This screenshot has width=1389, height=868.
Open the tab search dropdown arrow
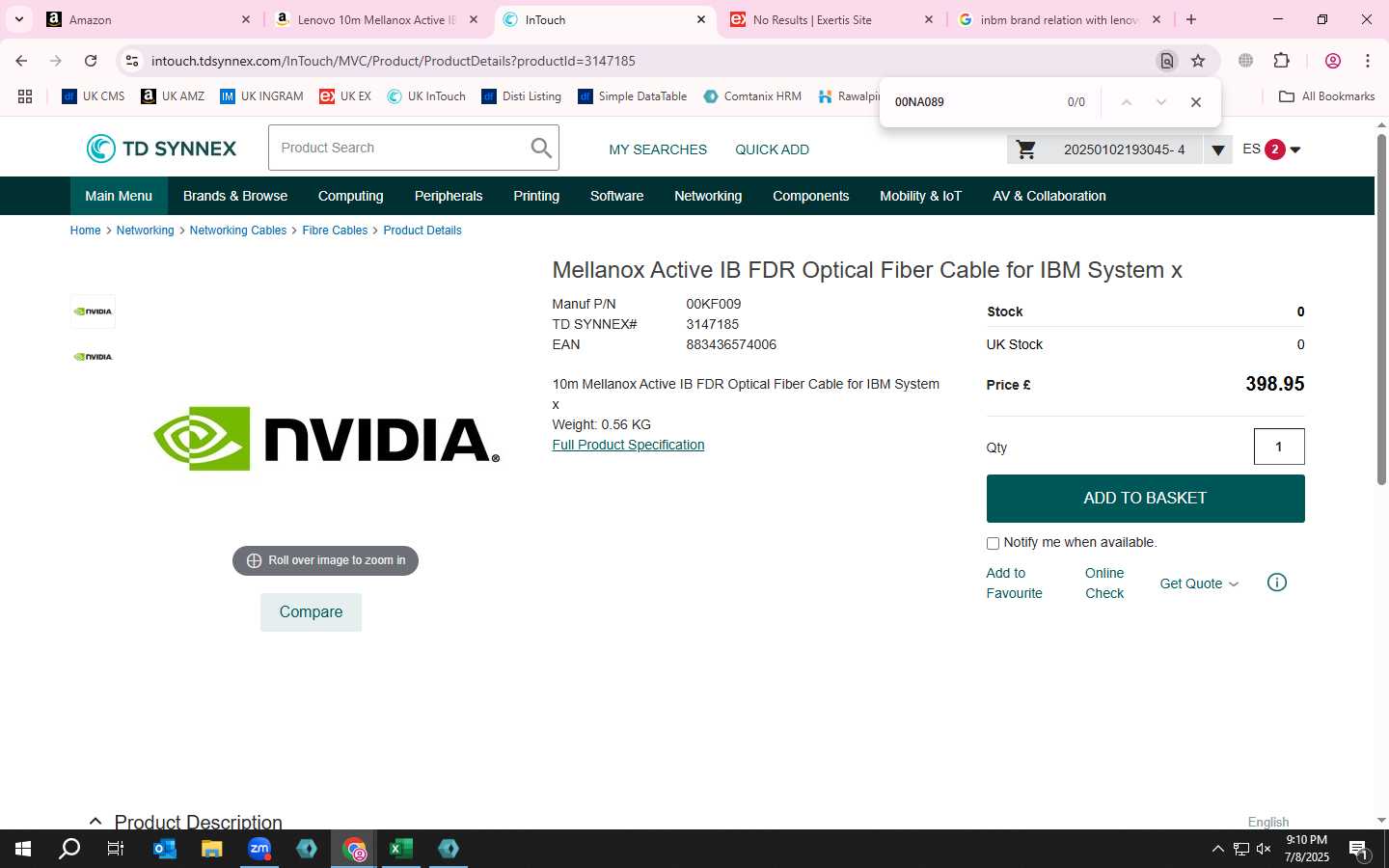[19, 19]
